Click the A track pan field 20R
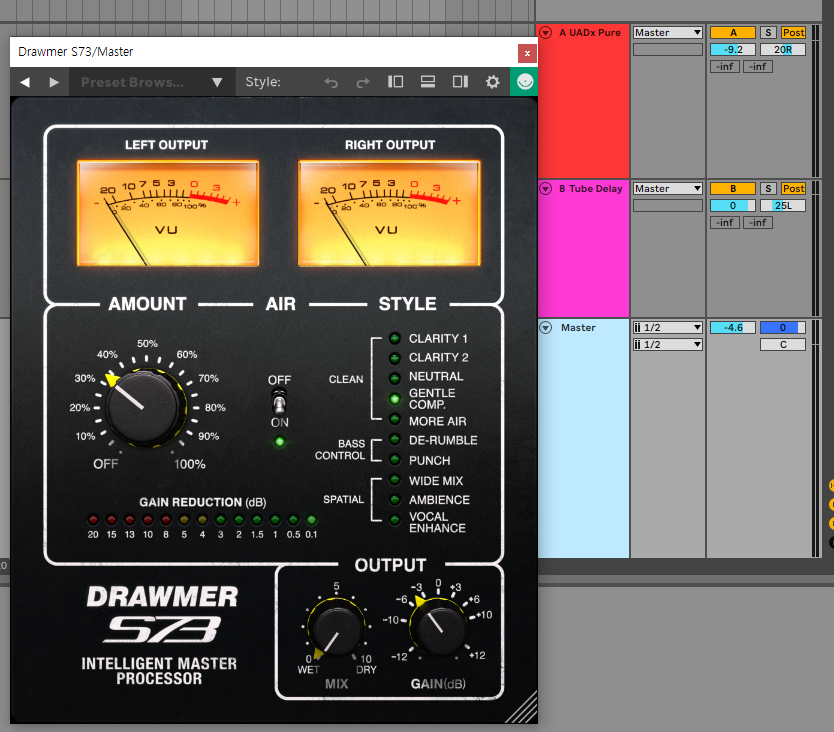 pyautogui.click(x=782, y=49)
